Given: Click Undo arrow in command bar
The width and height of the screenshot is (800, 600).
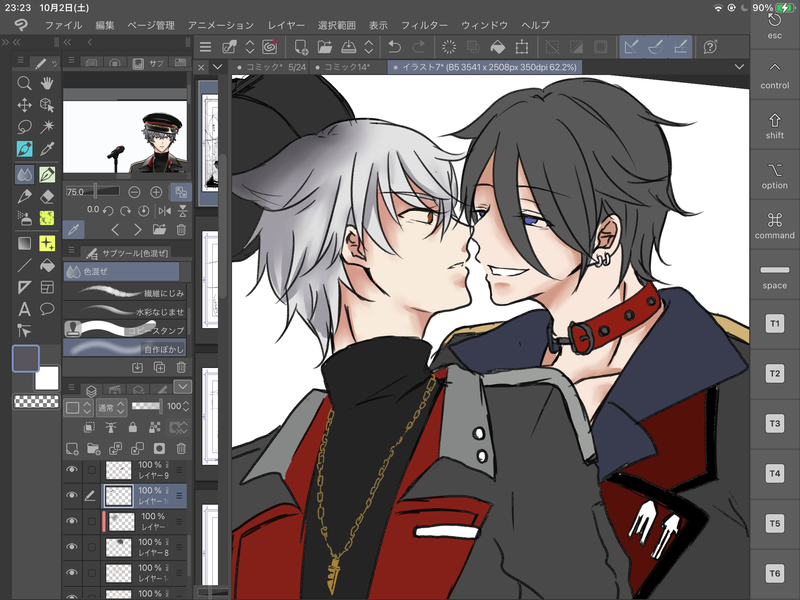Looking at the screenshot, I should (x=394, y=47).
